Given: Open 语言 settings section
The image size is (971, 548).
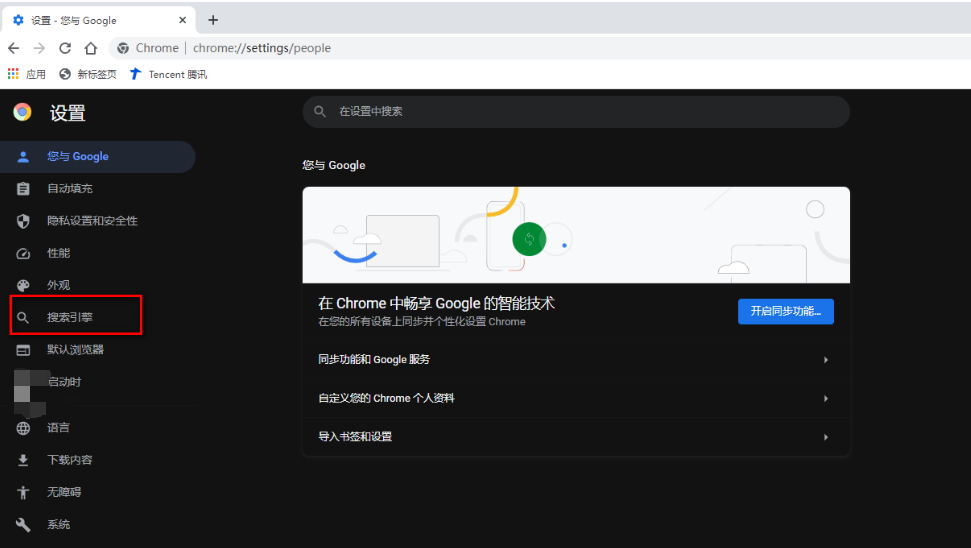Looking at the screenshot, I should (x=98, y=428).
